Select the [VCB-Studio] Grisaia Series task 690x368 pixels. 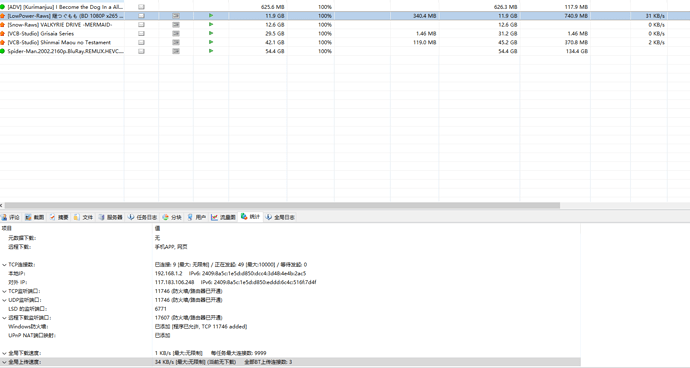coord(40,33)
